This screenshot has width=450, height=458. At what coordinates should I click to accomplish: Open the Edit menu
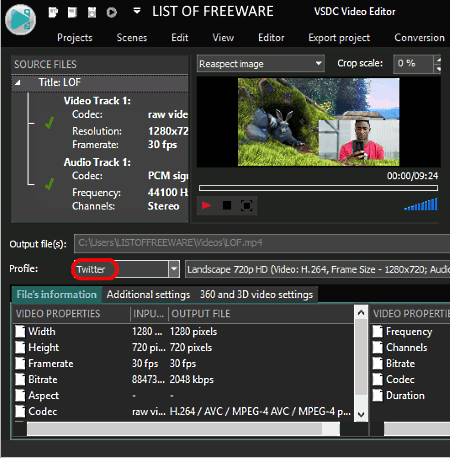click(180, 38)
